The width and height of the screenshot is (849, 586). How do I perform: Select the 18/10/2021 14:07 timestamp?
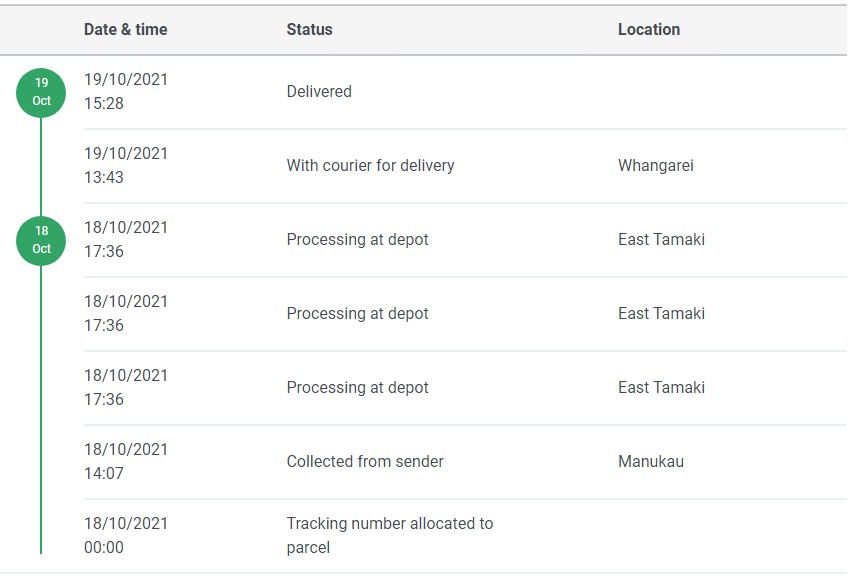click(x=126, y=462)
